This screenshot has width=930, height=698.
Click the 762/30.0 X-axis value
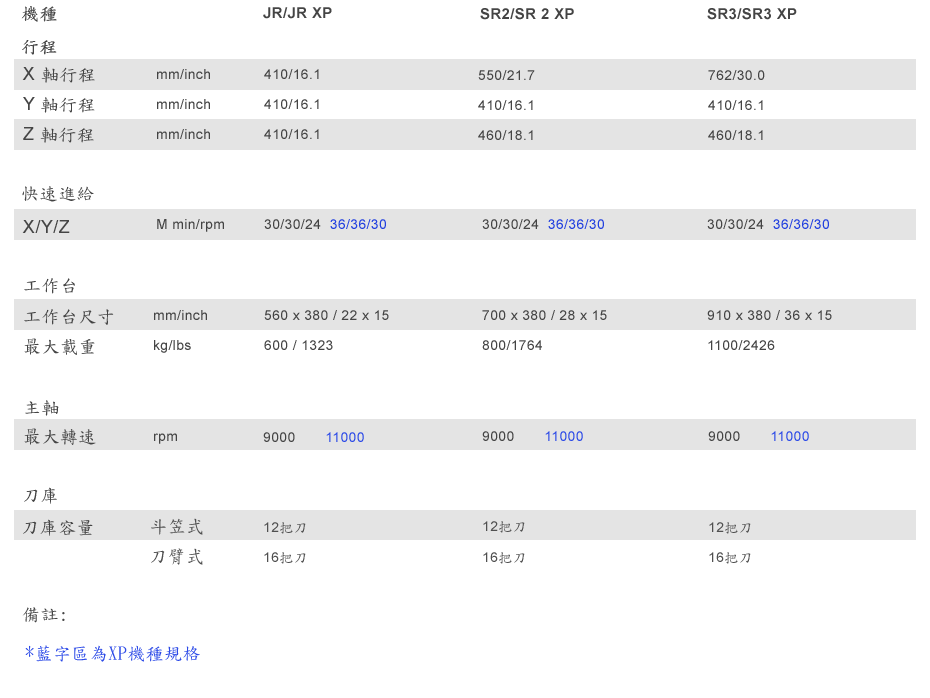click(x=736, y=75)
